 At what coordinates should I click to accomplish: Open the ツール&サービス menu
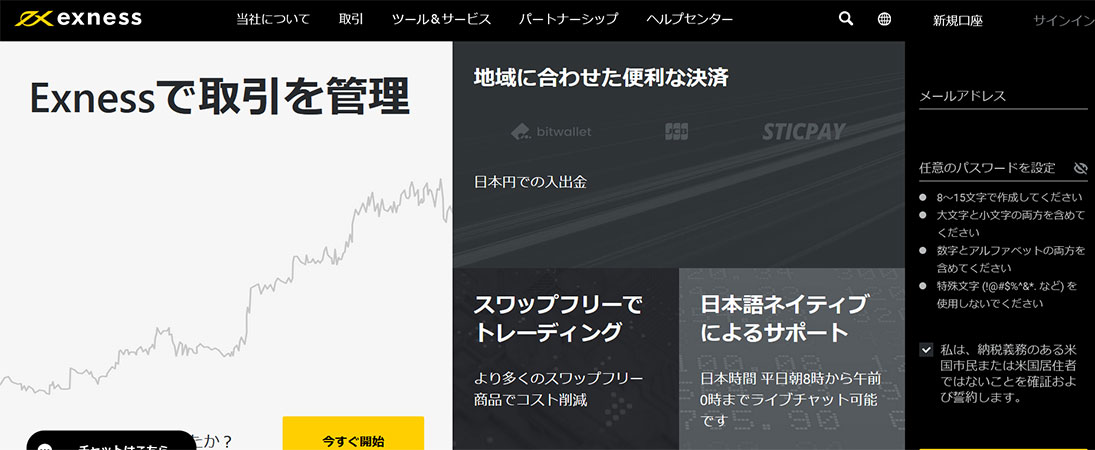pos(441,20)
